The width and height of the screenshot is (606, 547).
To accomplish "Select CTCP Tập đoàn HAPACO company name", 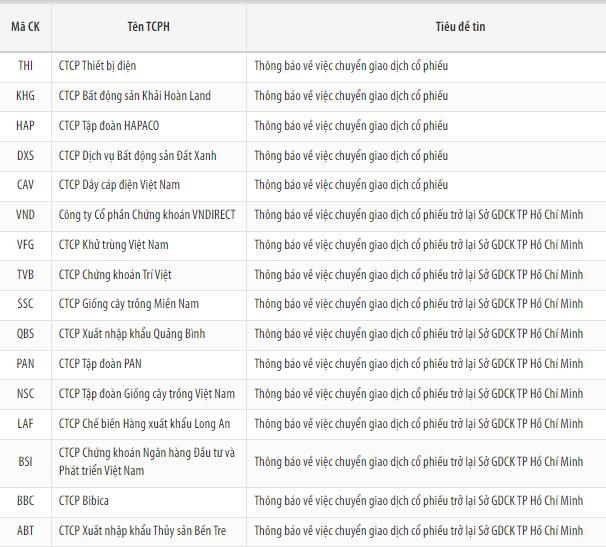I will pos(108,126).
